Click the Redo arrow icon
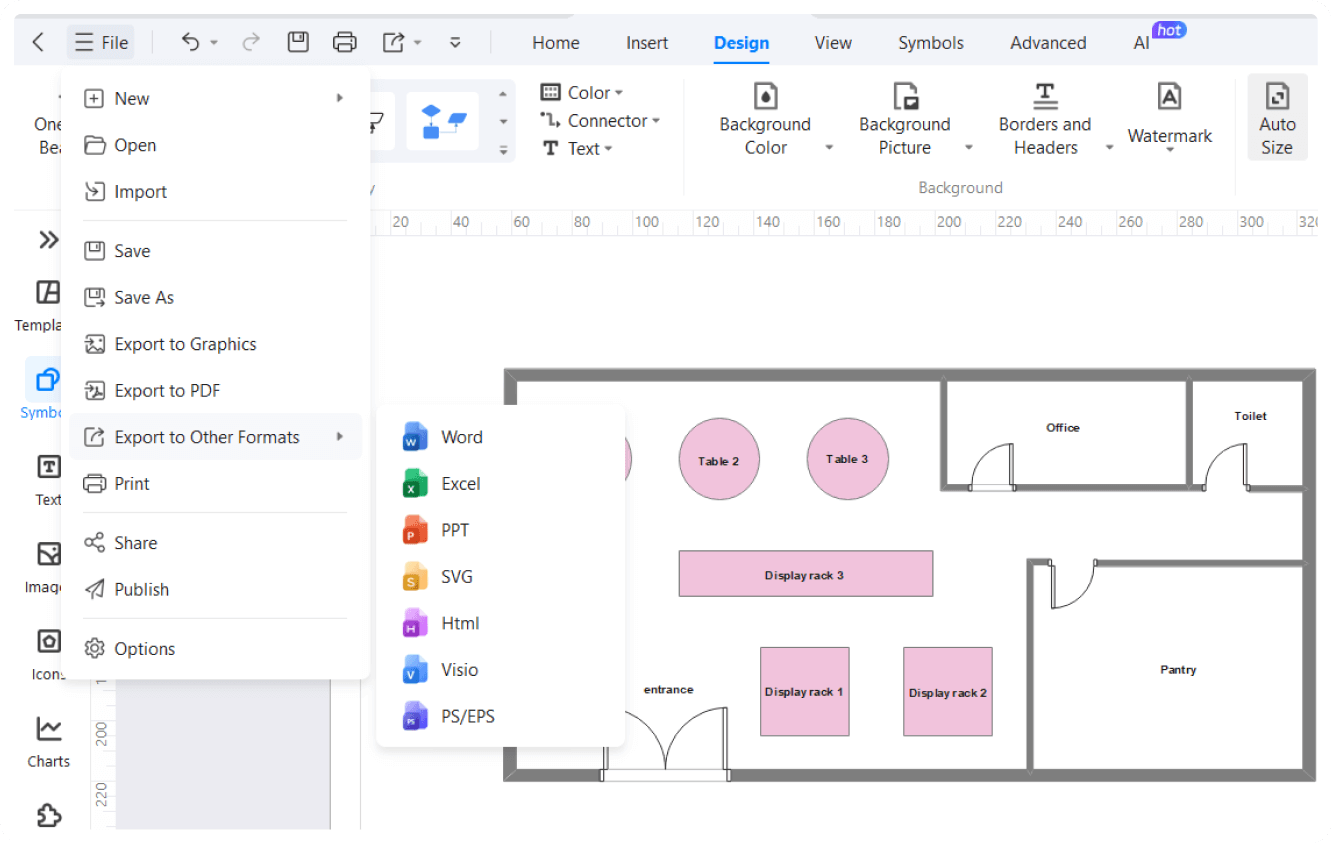The width and height of the screenshot is (1332, 844). click(x=251, y=42)
